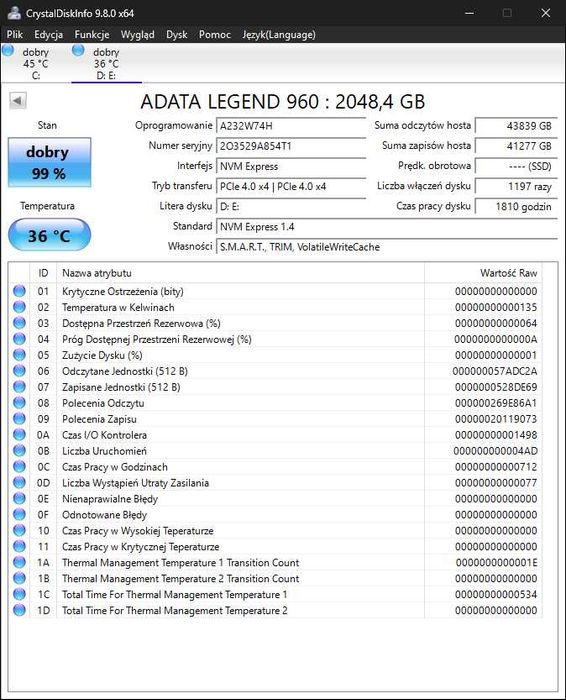
Task: Click the Interfejs field NVM Express
Action: (291, 166)
